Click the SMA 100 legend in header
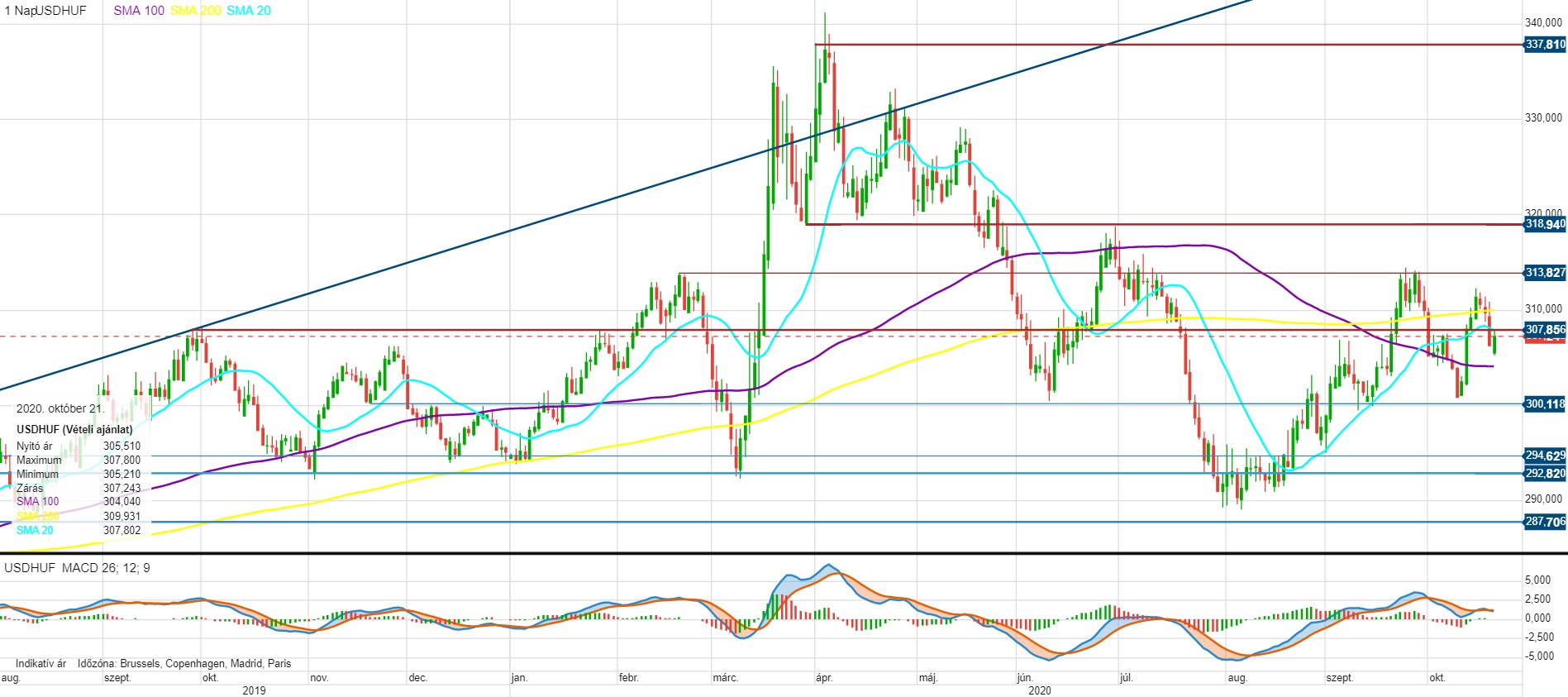The image size is (1568, 697). pos(139,11)
